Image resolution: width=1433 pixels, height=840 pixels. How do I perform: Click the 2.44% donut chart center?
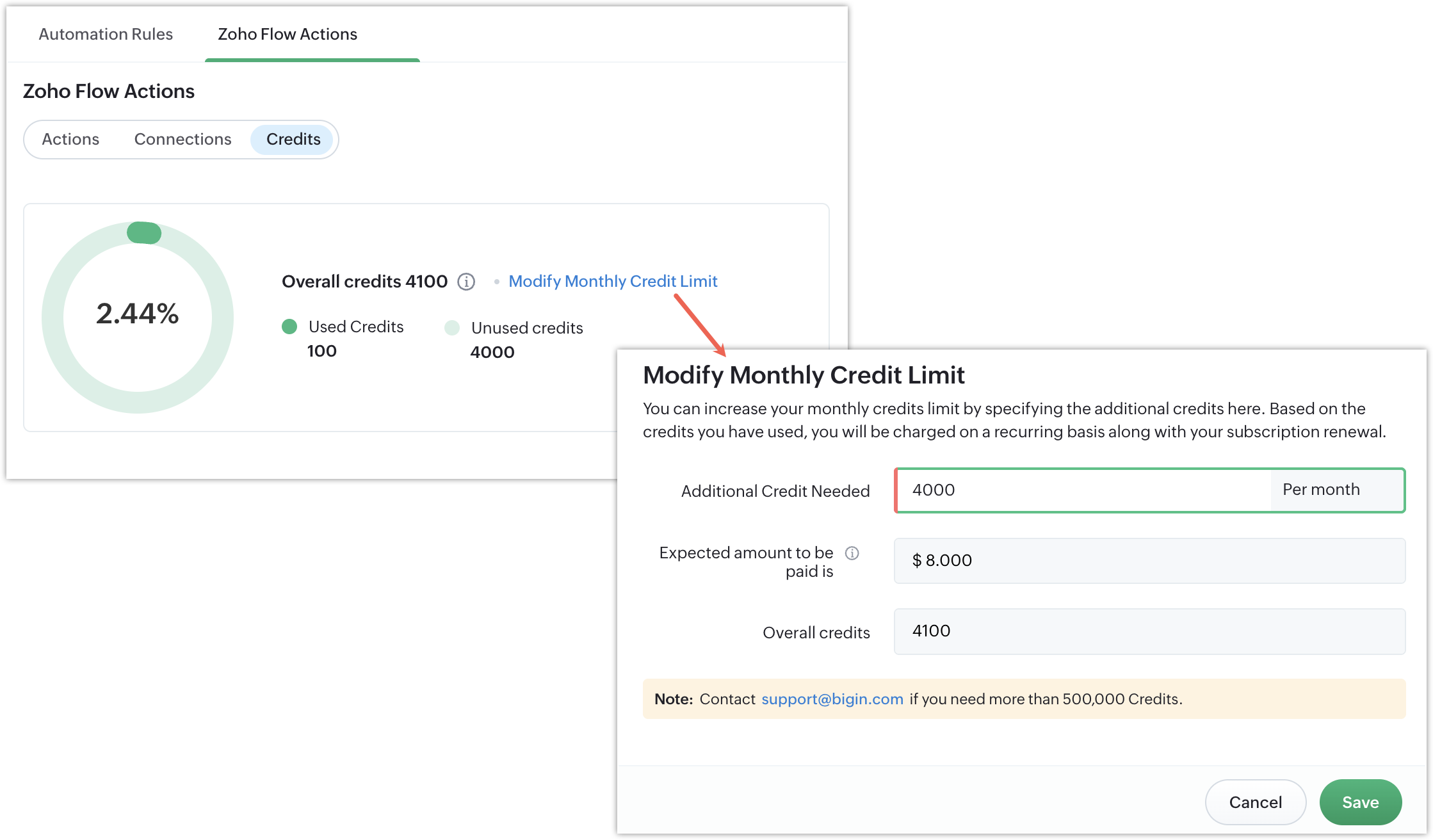(138, 314)
